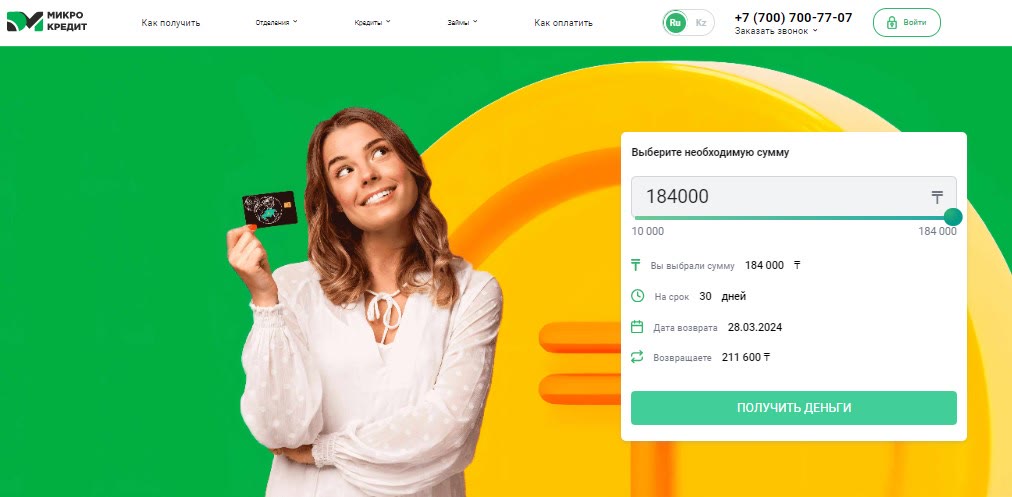Select the Ru language option
Image resolution: width=1012 pixels, height=497 pixels.
pos(675,23)
